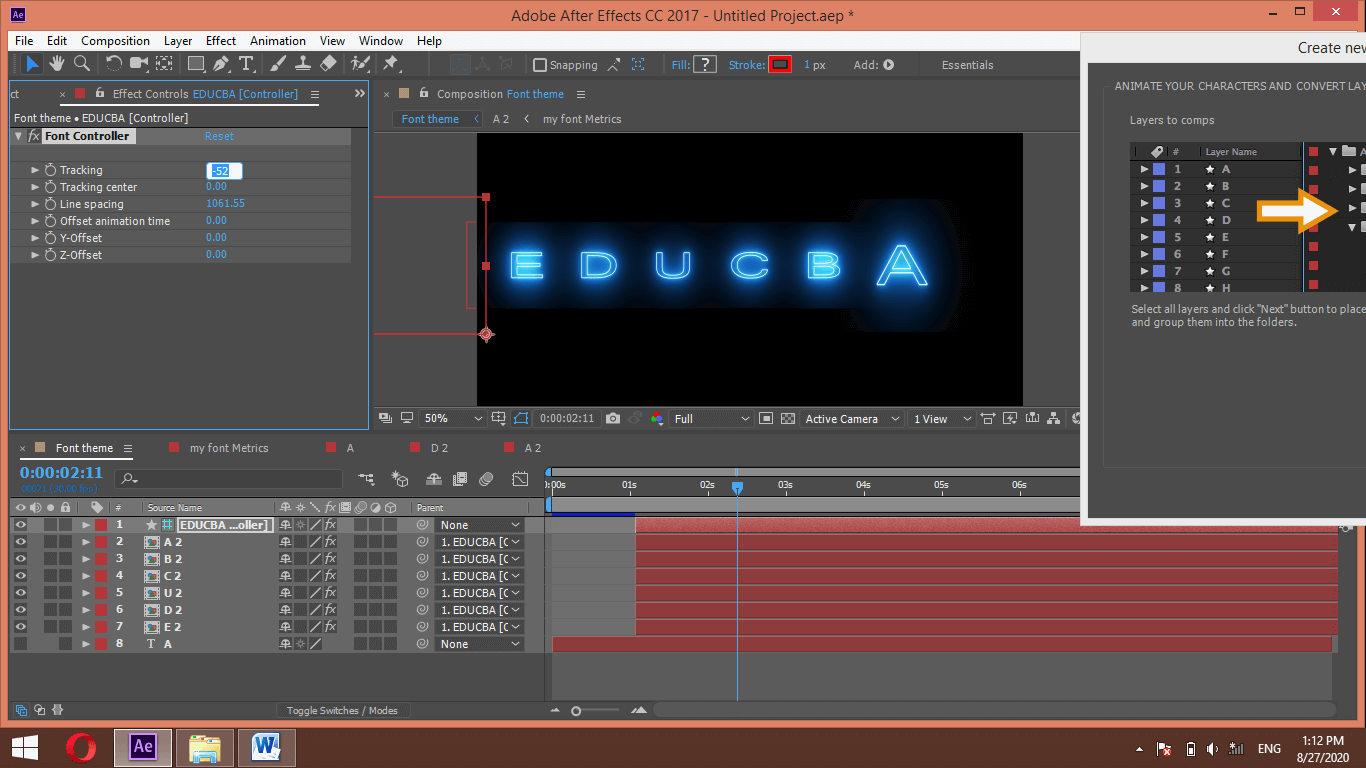Expand the Line spacing property
This screenshot has height=768, width=1366.
click(x=36, y=204)
